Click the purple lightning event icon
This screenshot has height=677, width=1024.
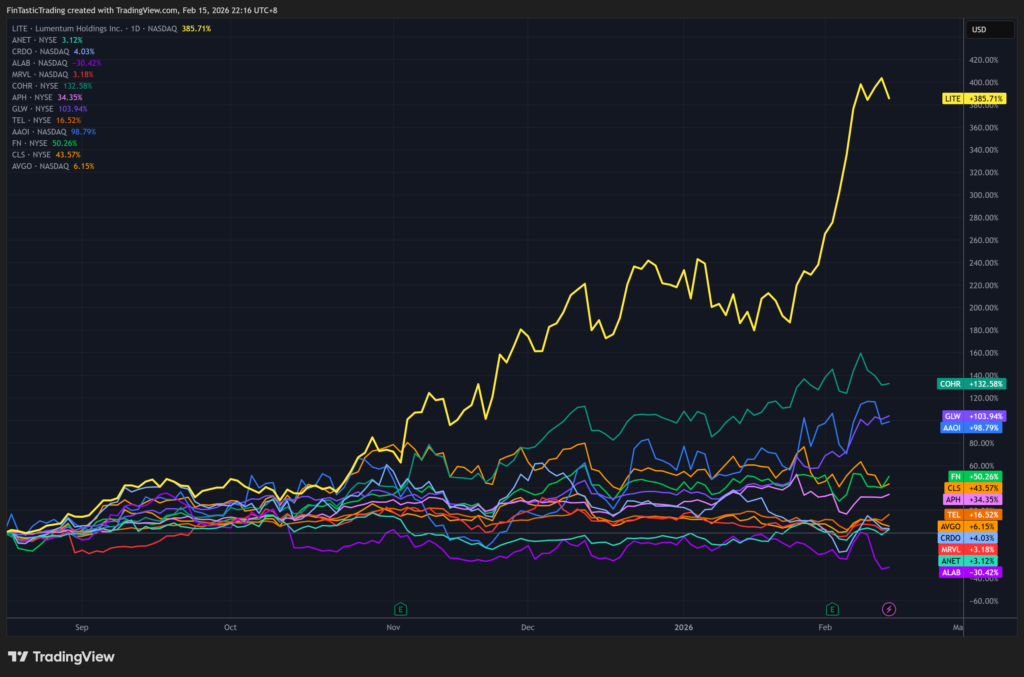click(x=888, y=608)
